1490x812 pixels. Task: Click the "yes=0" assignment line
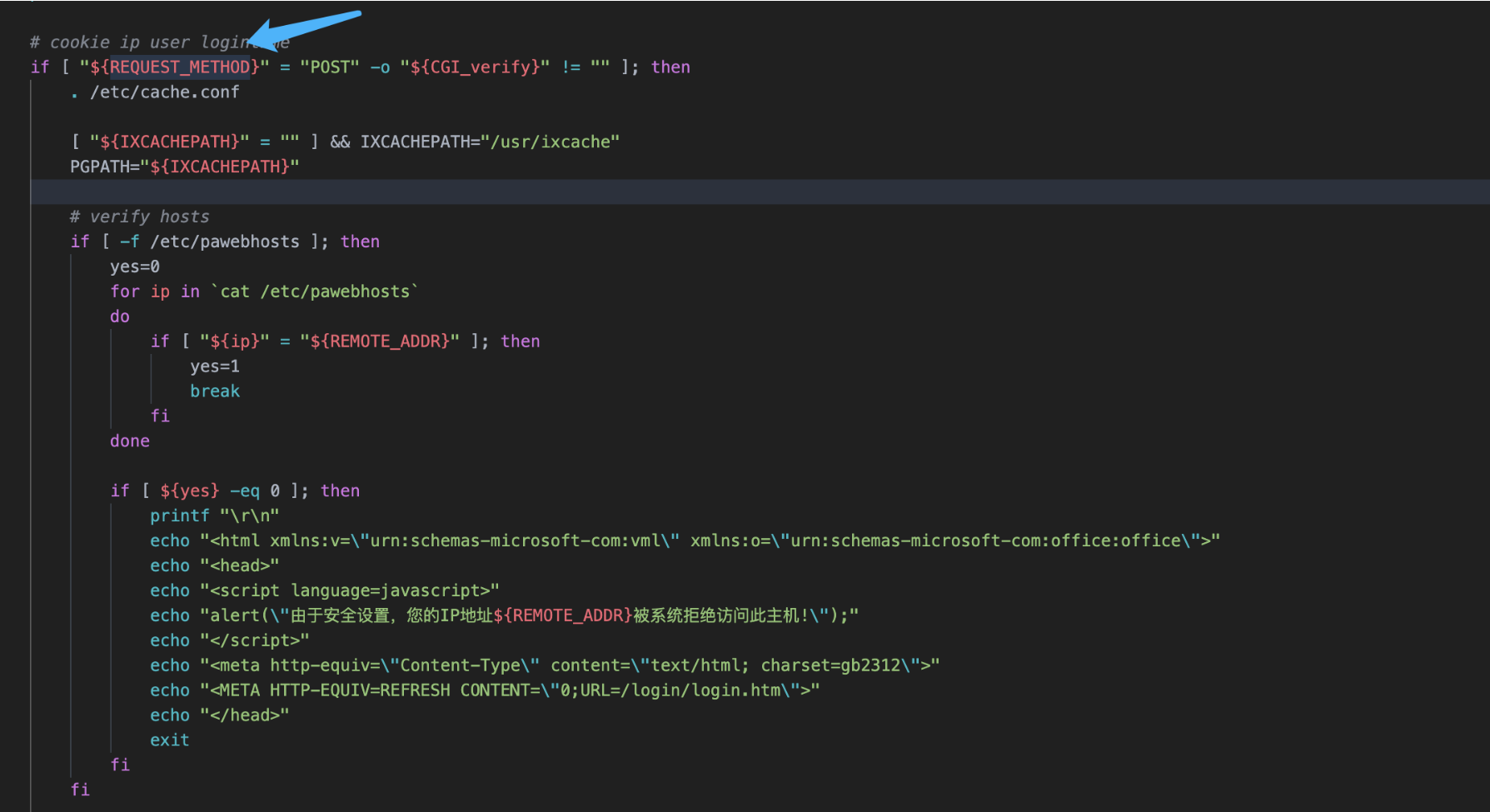[134, 267]
